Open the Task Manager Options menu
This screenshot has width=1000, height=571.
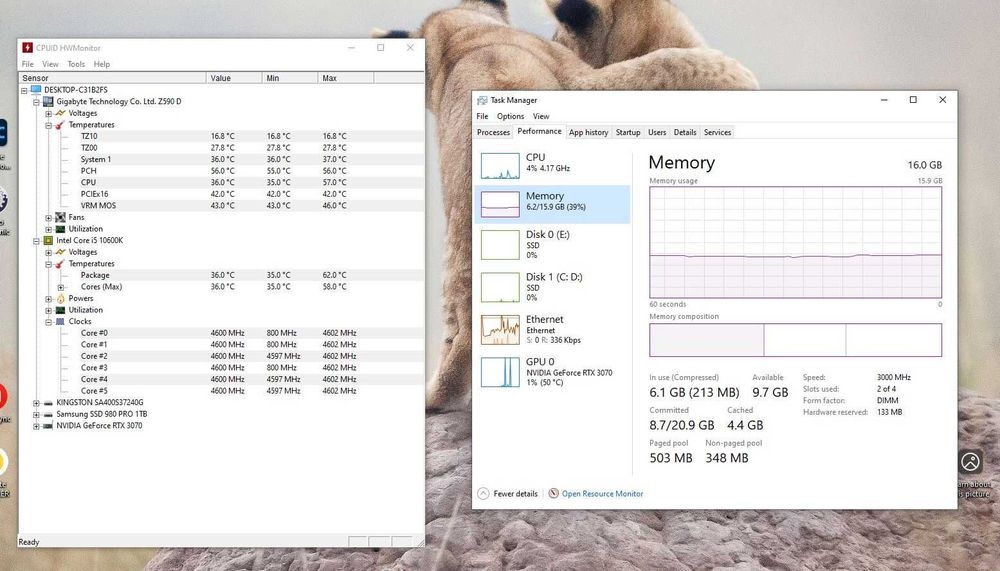click(x=510, y=116)
